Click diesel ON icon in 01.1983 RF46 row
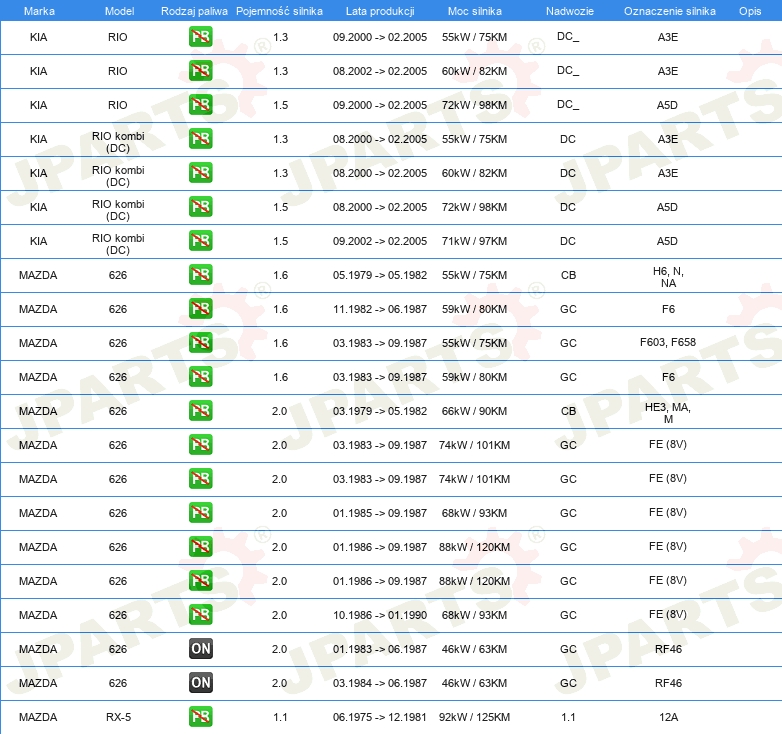The width and height of the screenshot is (782, 734). click(x=200, y=648)
